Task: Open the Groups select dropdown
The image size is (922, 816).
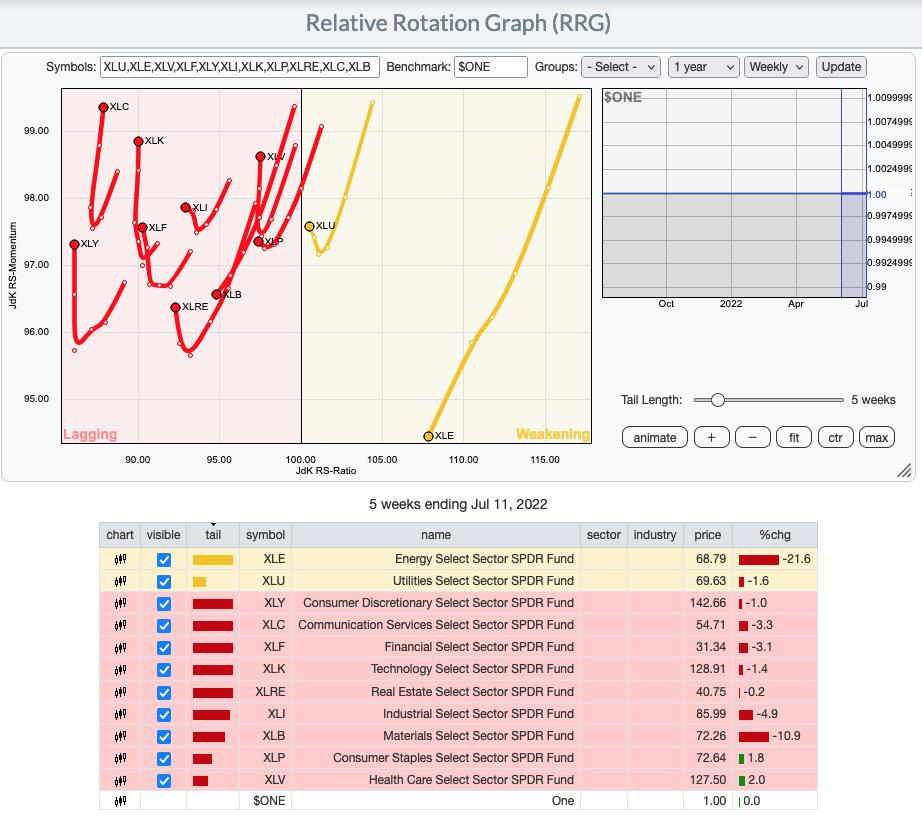Action: click(x=621, y=67)
